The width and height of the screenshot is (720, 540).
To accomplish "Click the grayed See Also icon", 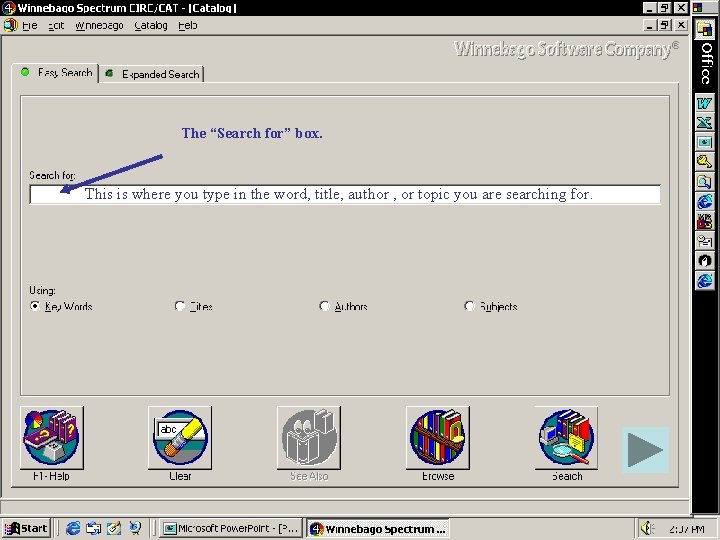I will 309,438.
